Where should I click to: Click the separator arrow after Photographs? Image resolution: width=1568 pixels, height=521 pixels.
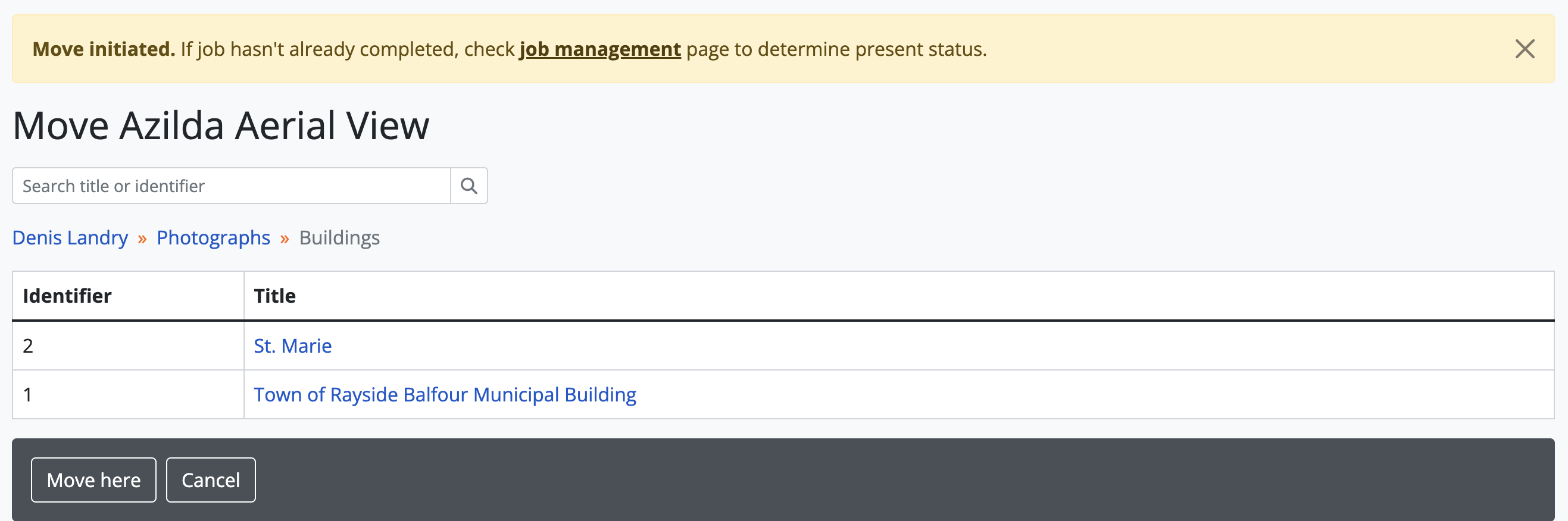[x=285, y=238]
